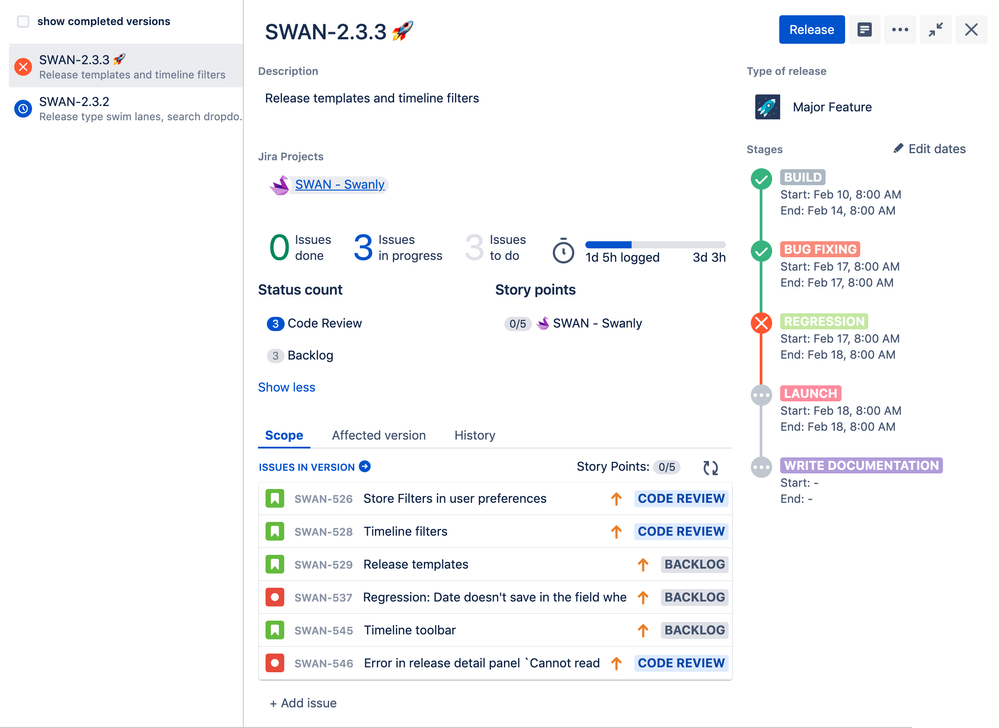
Task: Click red failed status icon of SWAN-2.3.3
Action: pos(23,66)
